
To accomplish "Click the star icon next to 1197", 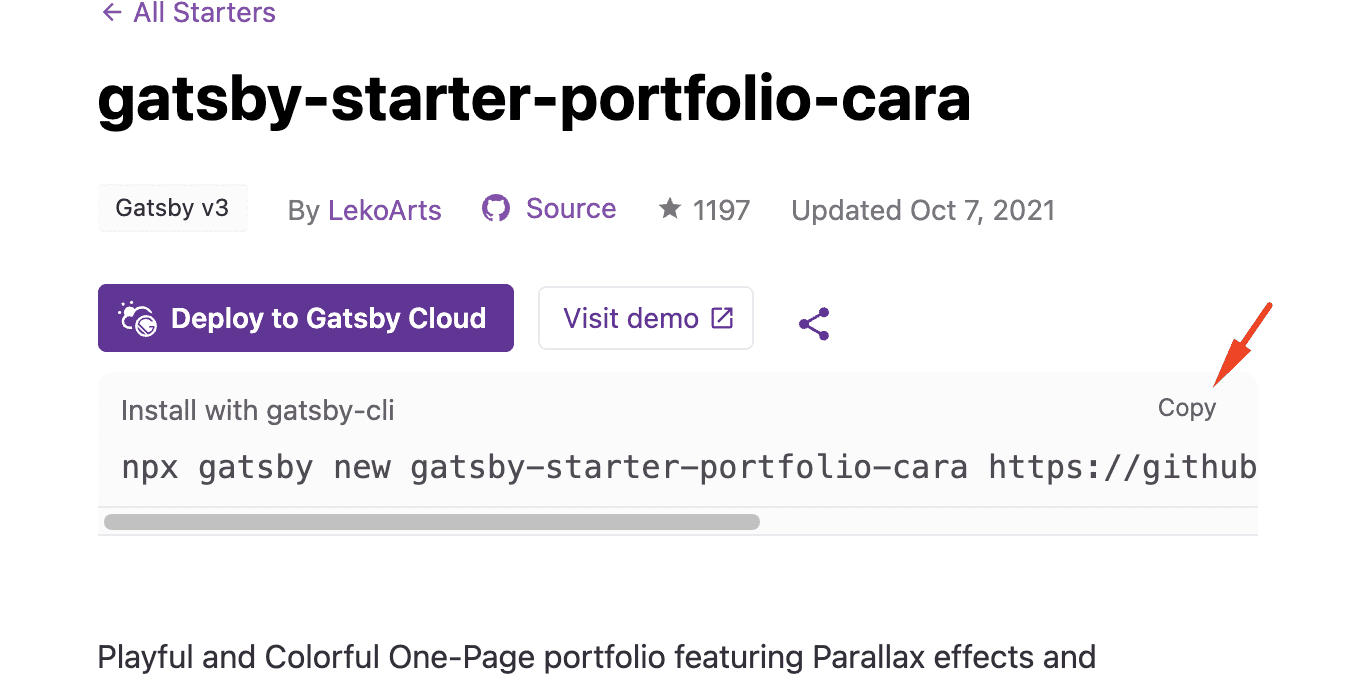I will point(670,209).
